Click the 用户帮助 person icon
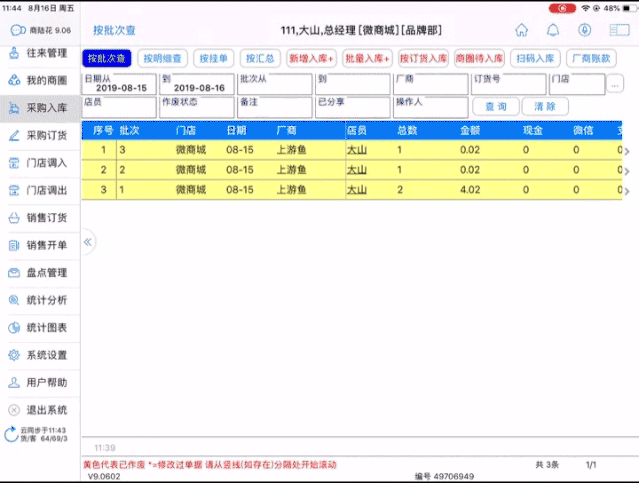The width and height of the screenshot is (639, 483). pos(14,383)
